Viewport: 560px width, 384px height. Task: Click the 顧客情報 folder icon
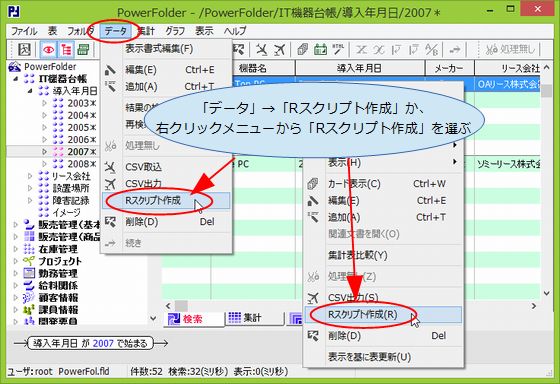pyautogui.click(x=29, y=298)
